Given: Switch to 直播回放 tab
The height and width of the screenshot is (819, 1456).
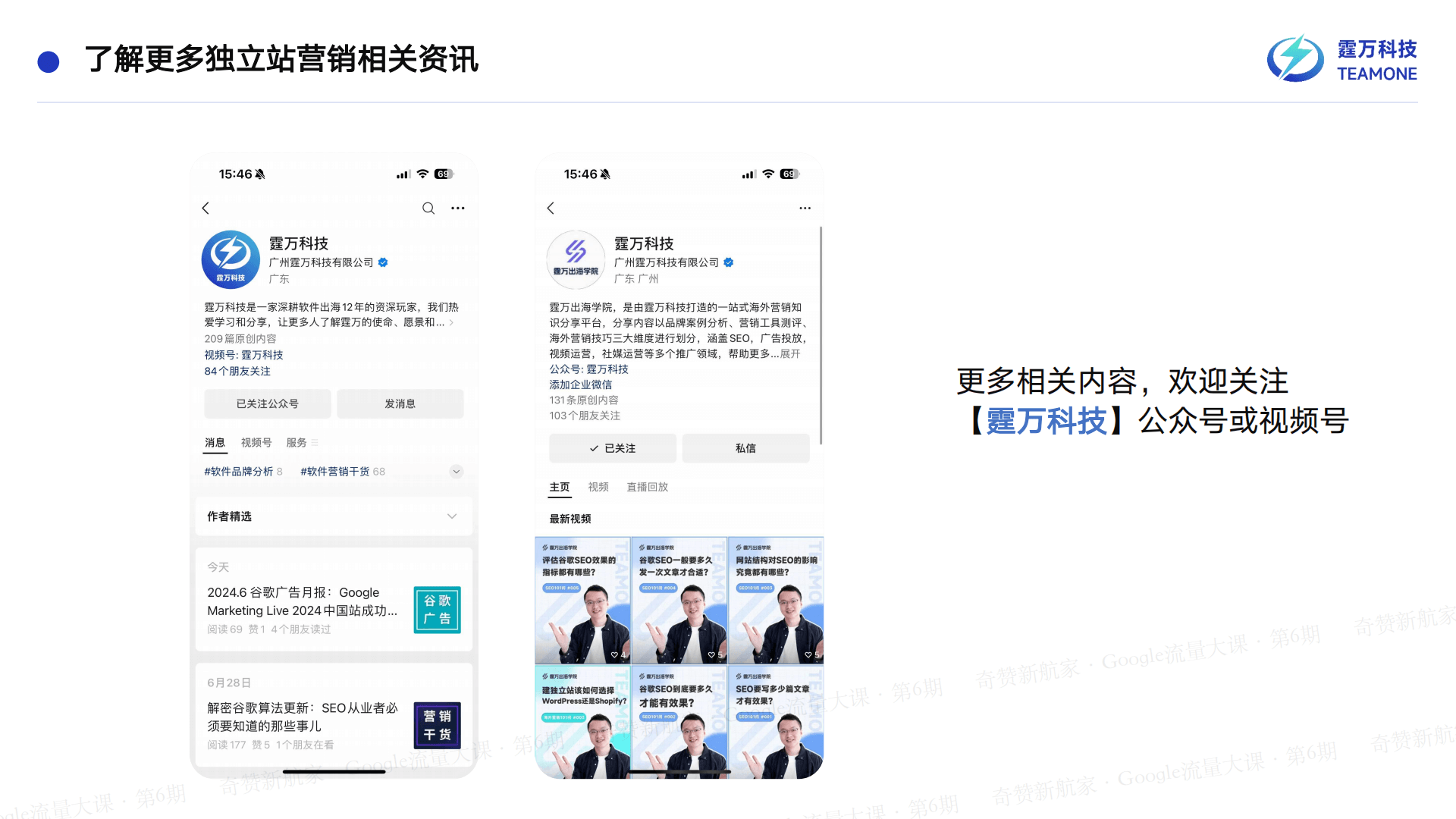Looking at the screenshot, I should (x=647, y=487).
